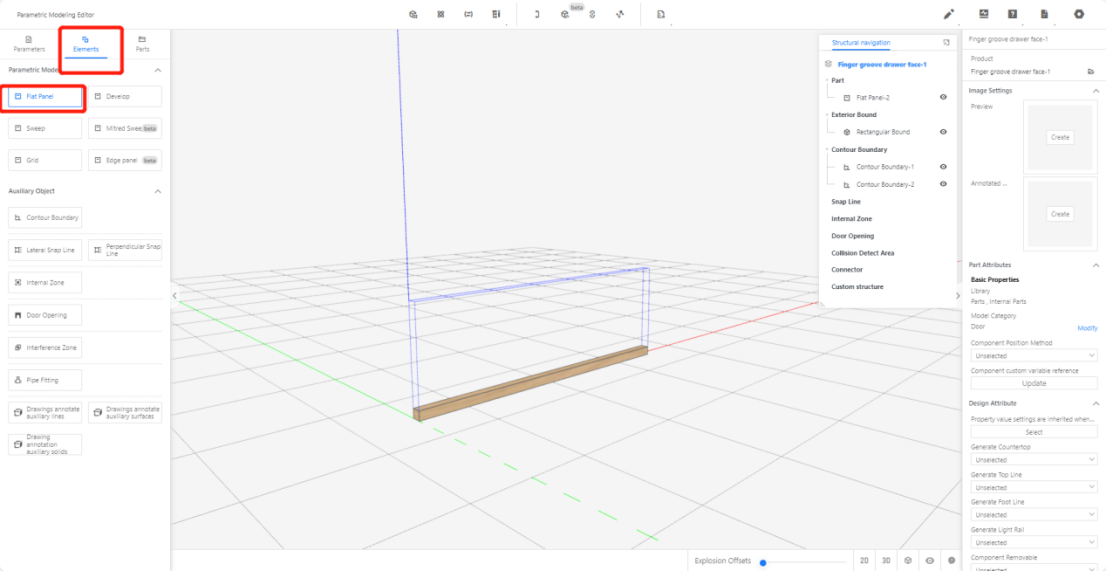Open the Generate Countertop dropdown

point(1034,460)
